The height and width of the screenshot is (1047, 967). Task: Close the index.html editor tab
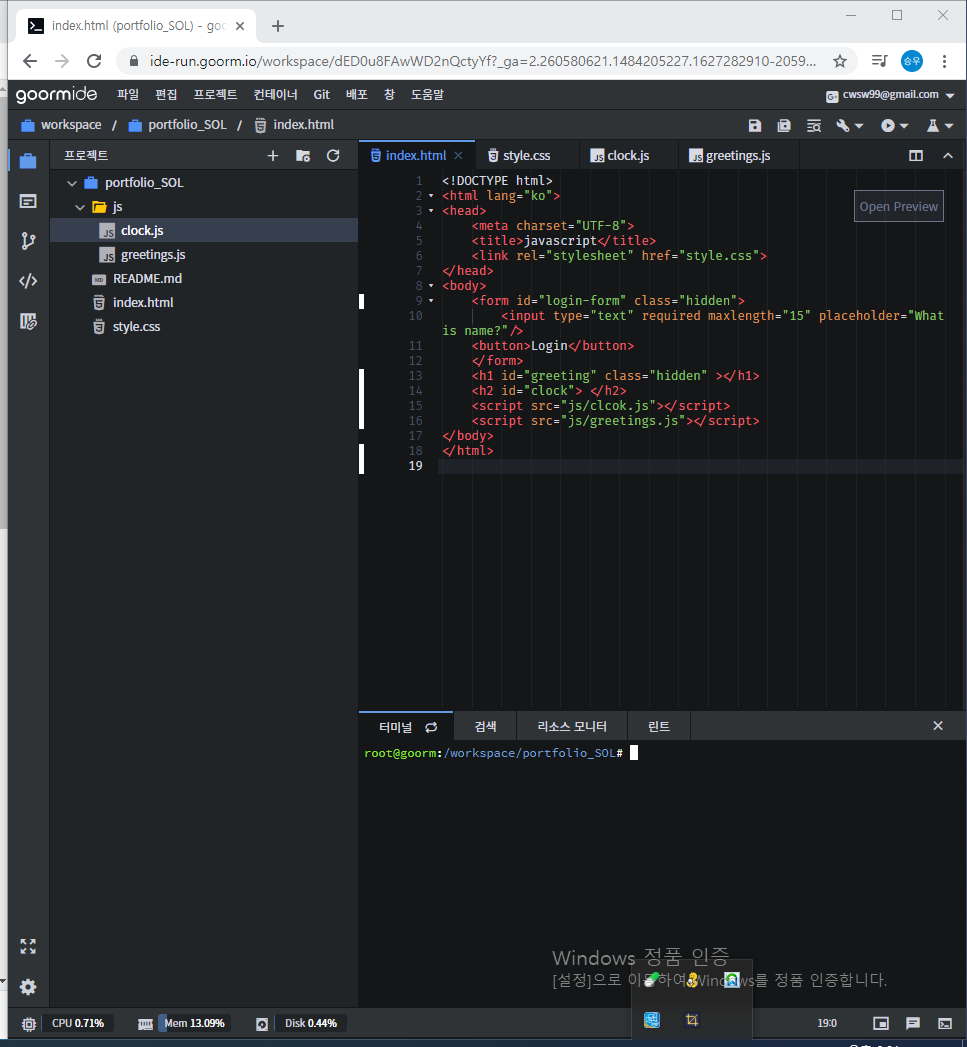[x=458, y=156]
